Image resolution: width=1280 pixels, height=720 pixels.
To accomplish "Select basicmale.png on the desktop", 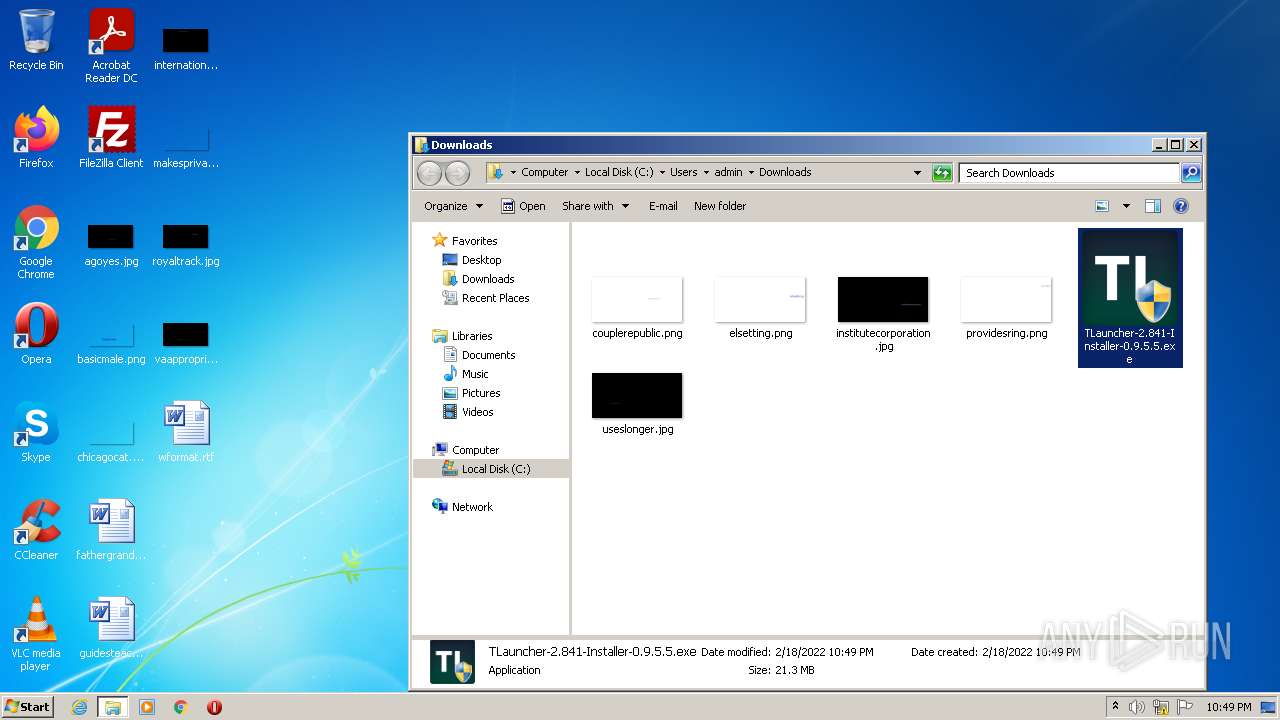I will [111, 344].
